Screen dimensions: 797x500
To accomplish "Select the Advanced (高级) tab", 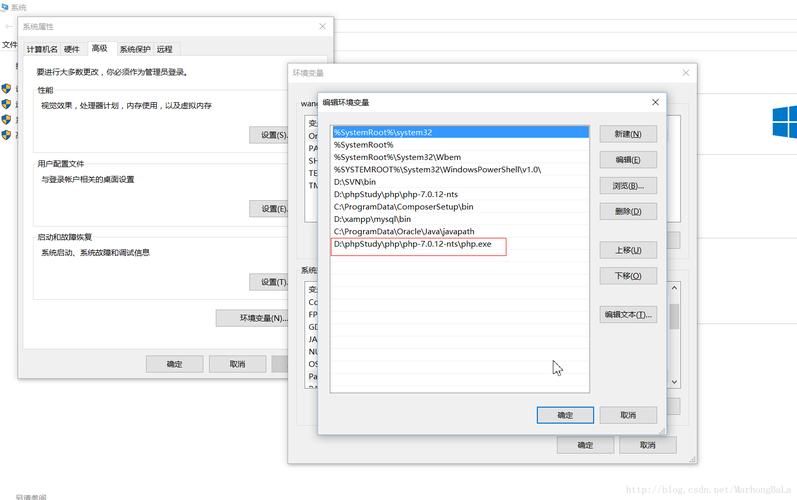I will (100, 48).
